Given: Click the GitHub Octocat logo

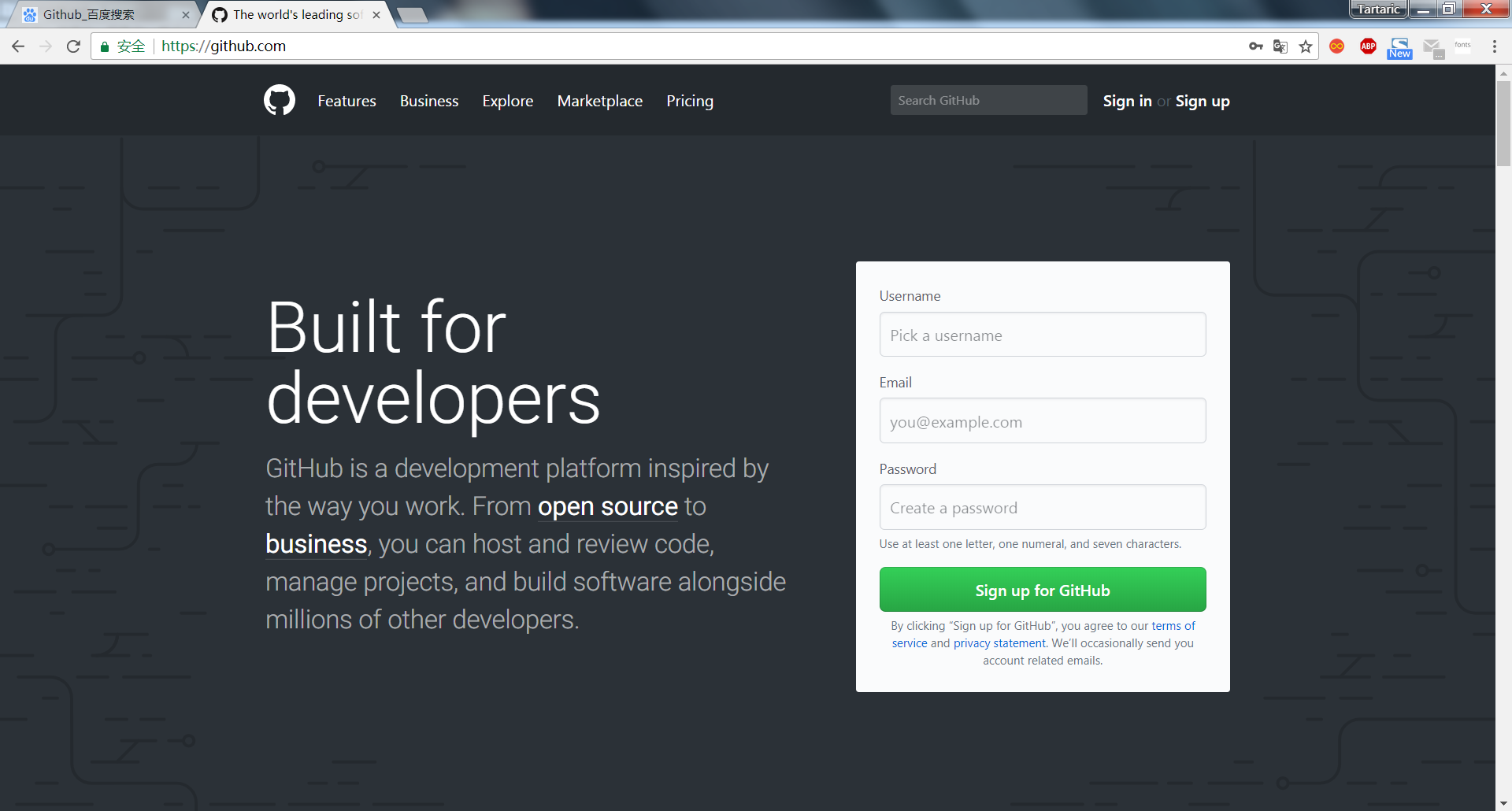Looking at the screenshot, I should click(x=280, y=101).
